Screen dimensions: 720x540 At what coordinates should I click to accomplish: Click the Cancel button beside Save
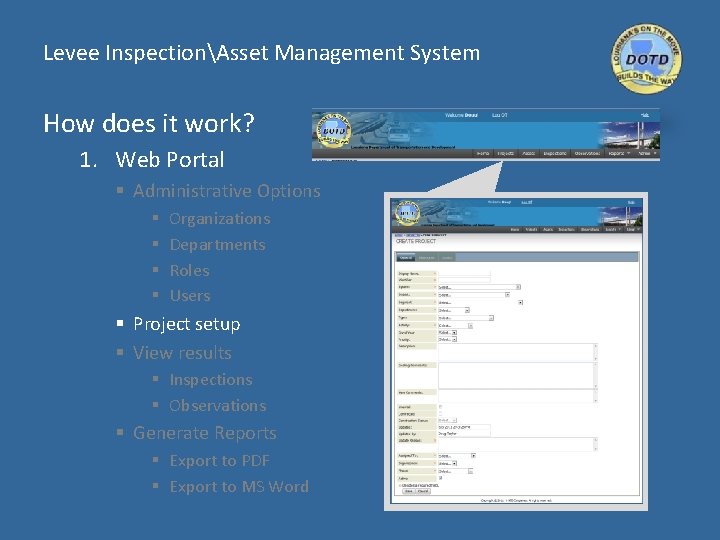[423, 491]
